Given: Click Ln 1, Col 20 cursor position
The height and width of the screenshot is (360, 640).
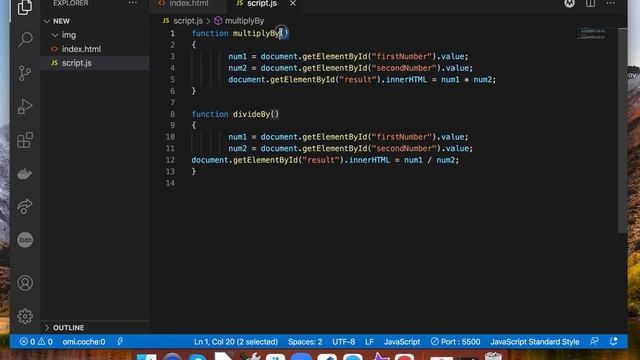Looking at the screenshot, I should click(236, 342).
